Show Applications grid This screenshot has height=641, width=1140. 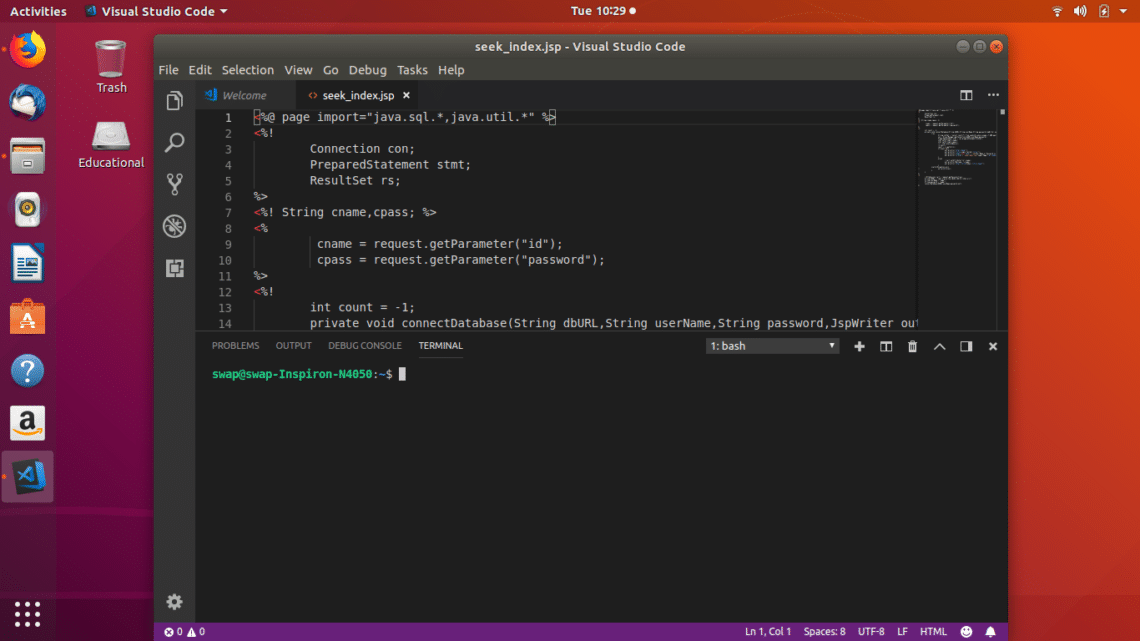pyautogui.click(x=28, y=614)
